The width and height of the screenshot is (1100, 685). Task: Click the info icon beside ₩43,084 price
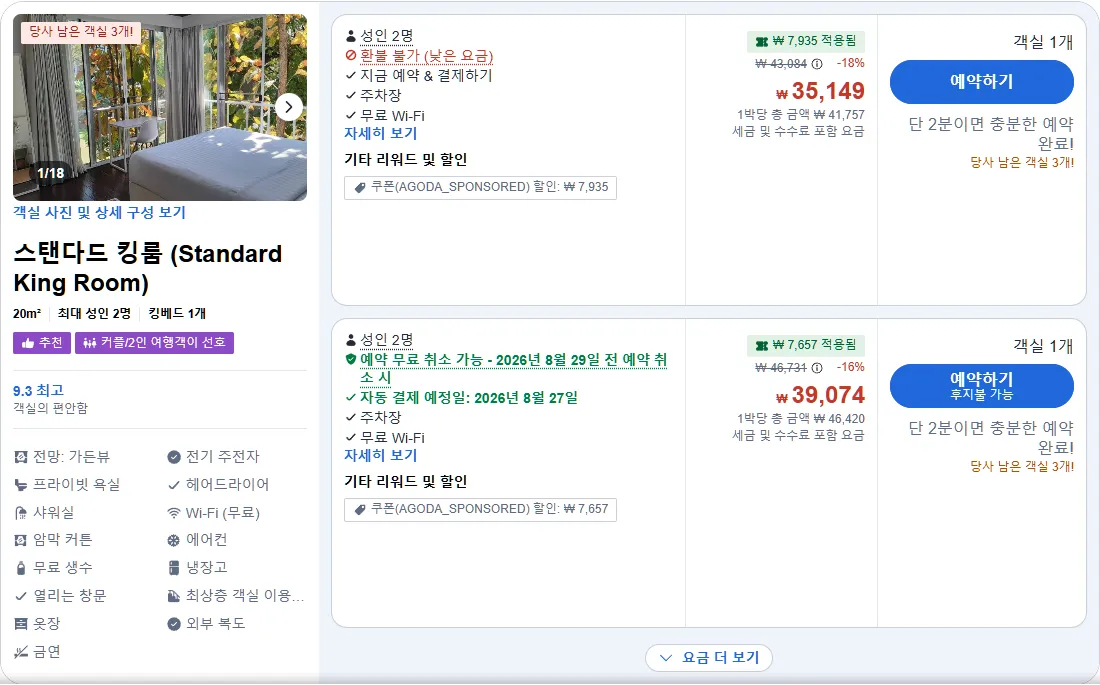817,64
